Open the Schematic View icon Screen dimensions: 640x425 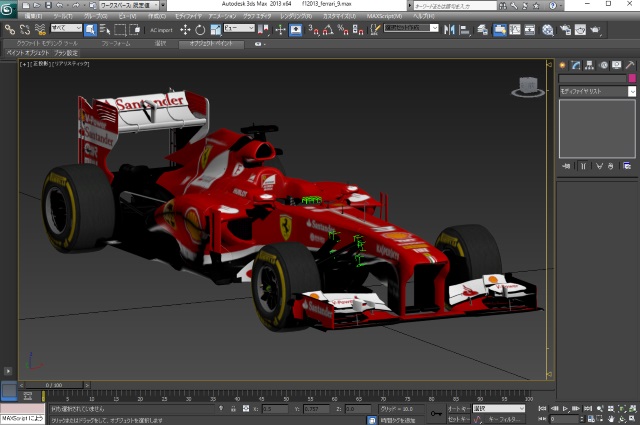(x=529, y=30)
